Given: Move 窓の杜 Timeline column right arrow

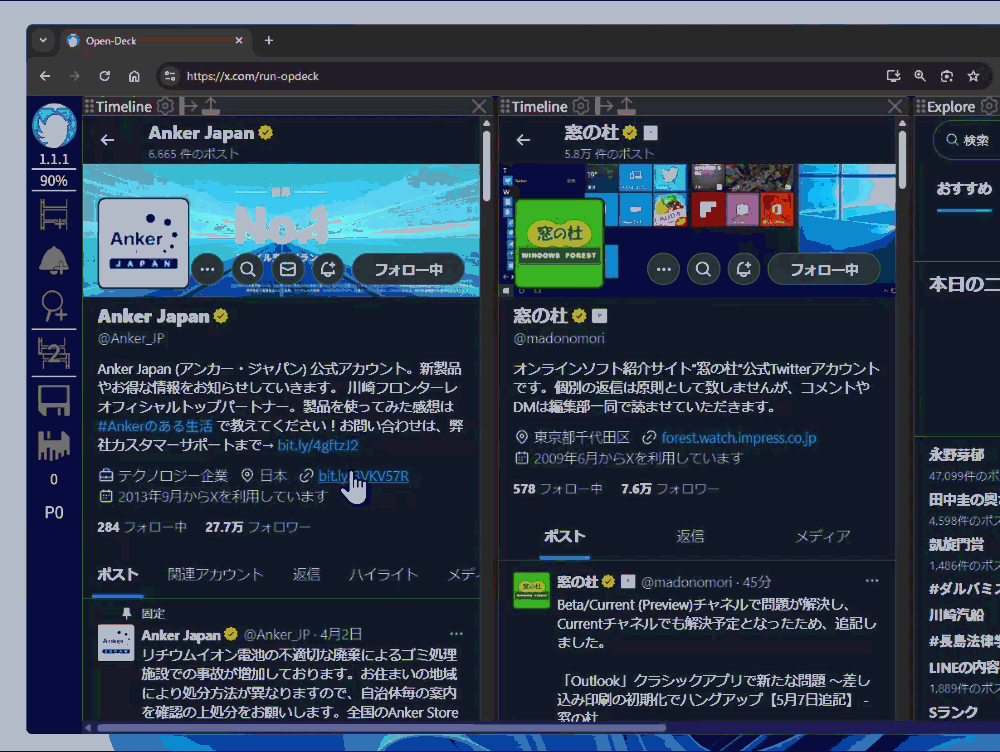Looking at the screenshot, I should (604, 106).
